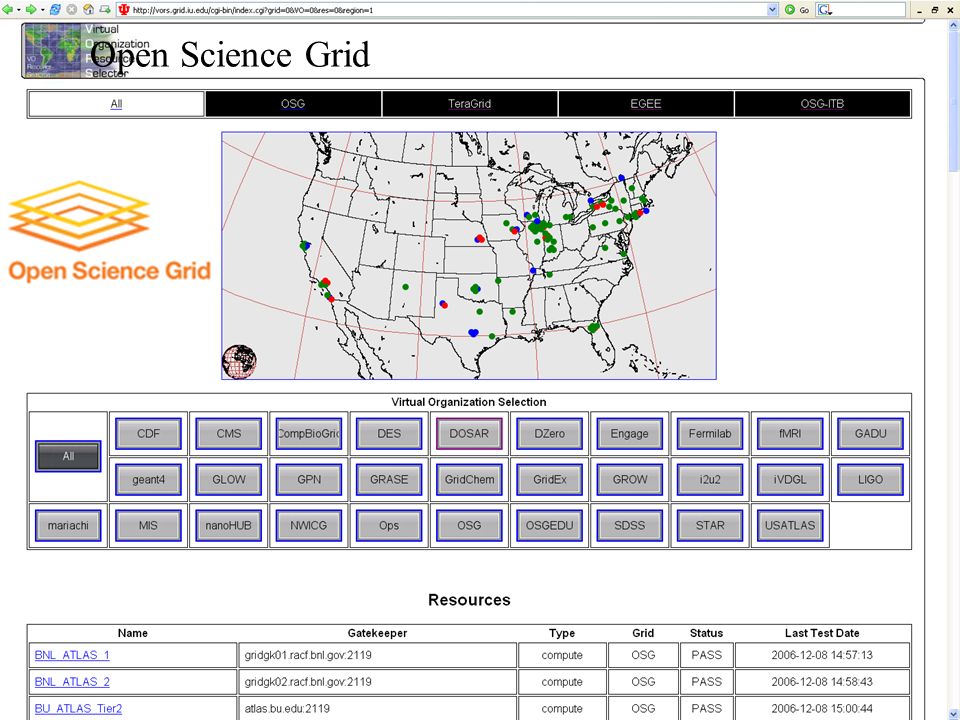Viewport: 960px width, 720px height.
Task: Select the All virtual organizations button
Action: click(68, 456)
